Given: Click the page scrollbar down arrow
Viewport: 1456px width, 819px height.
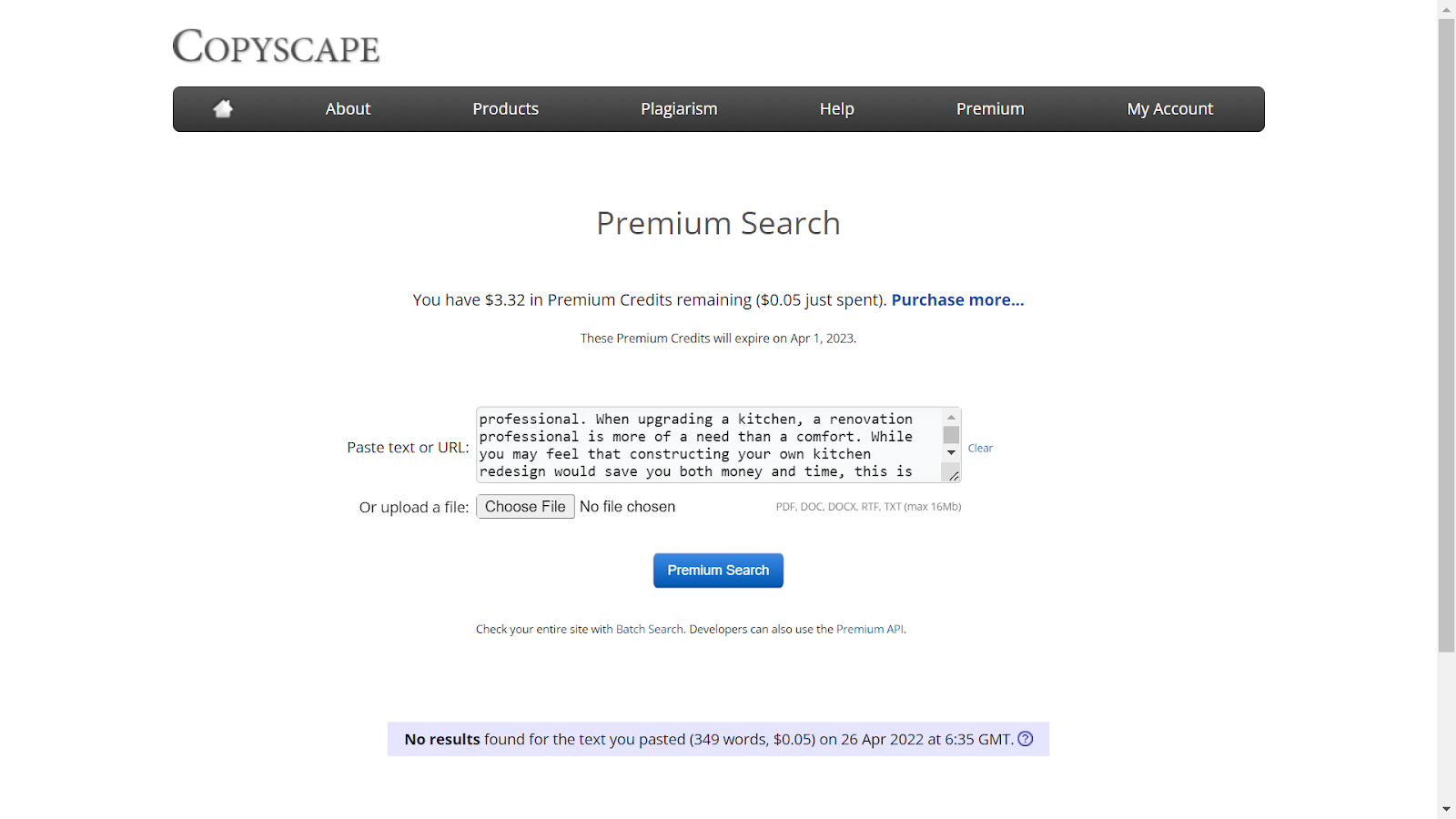Looking at the screenshot, I should click(x=1447, y=809).
